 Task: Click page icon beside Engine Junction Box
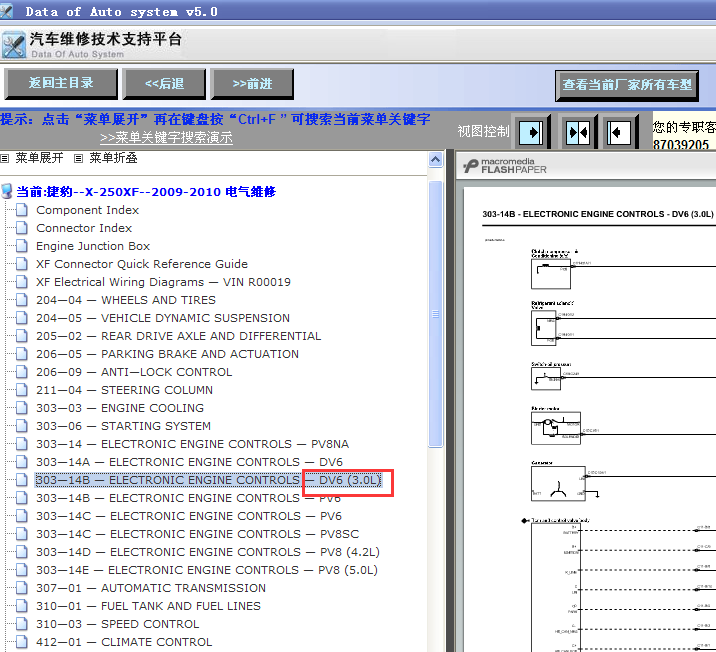point(21,246)
